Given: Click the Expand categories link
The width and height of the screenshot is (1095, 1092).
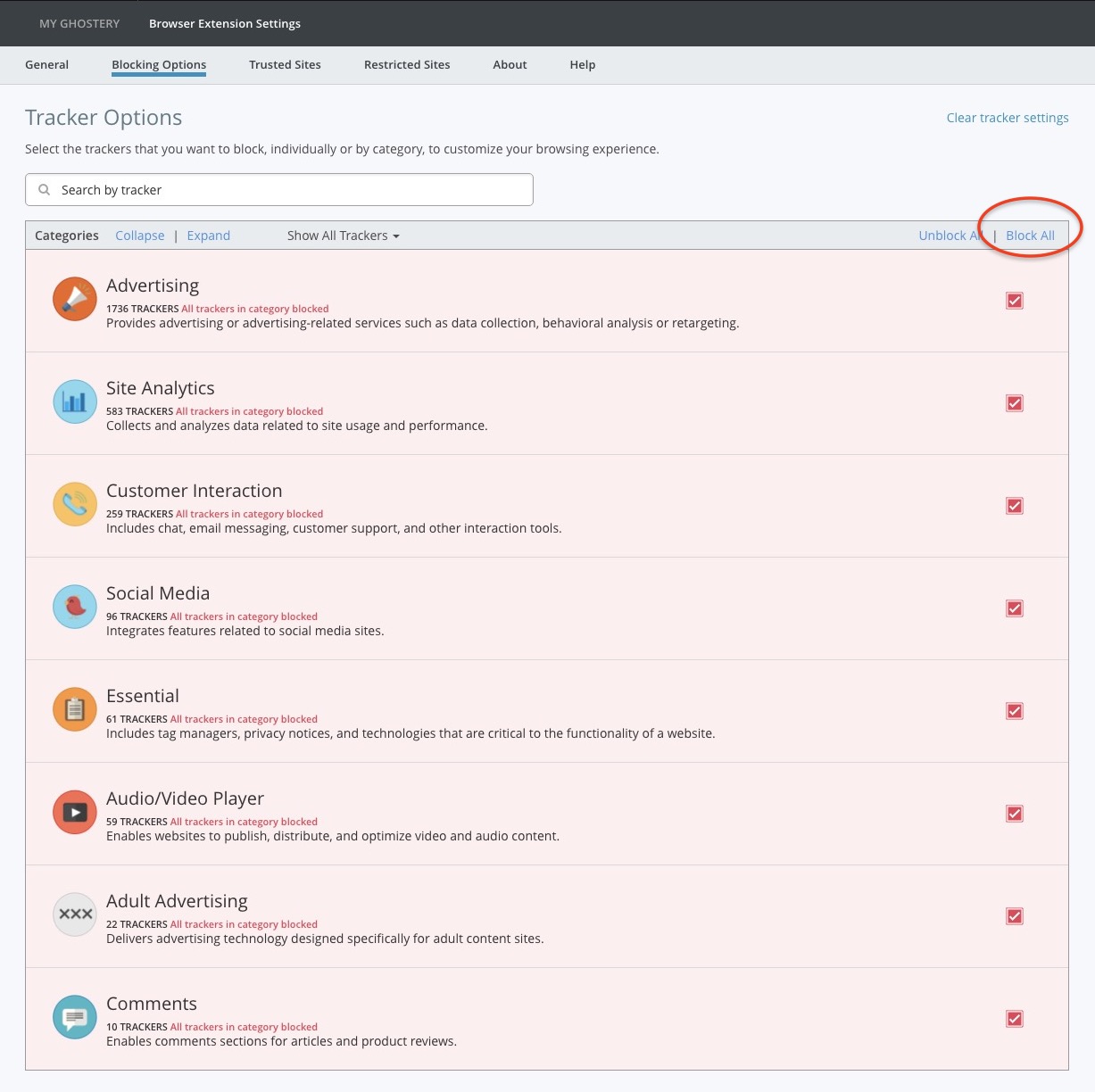Looking at the screenshot, I should click(209, 236).
